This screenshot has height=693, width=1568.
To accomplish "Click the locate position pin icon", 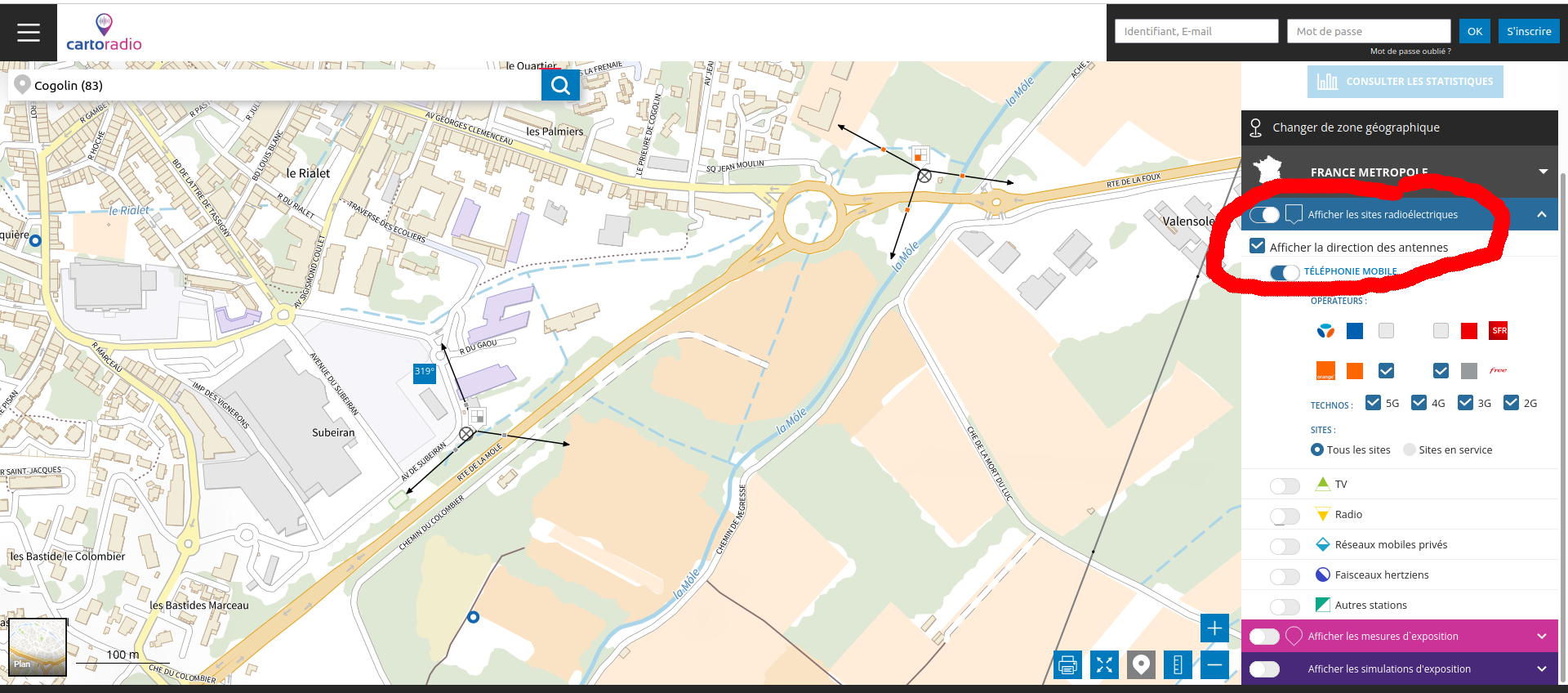I will [1141, 665].
